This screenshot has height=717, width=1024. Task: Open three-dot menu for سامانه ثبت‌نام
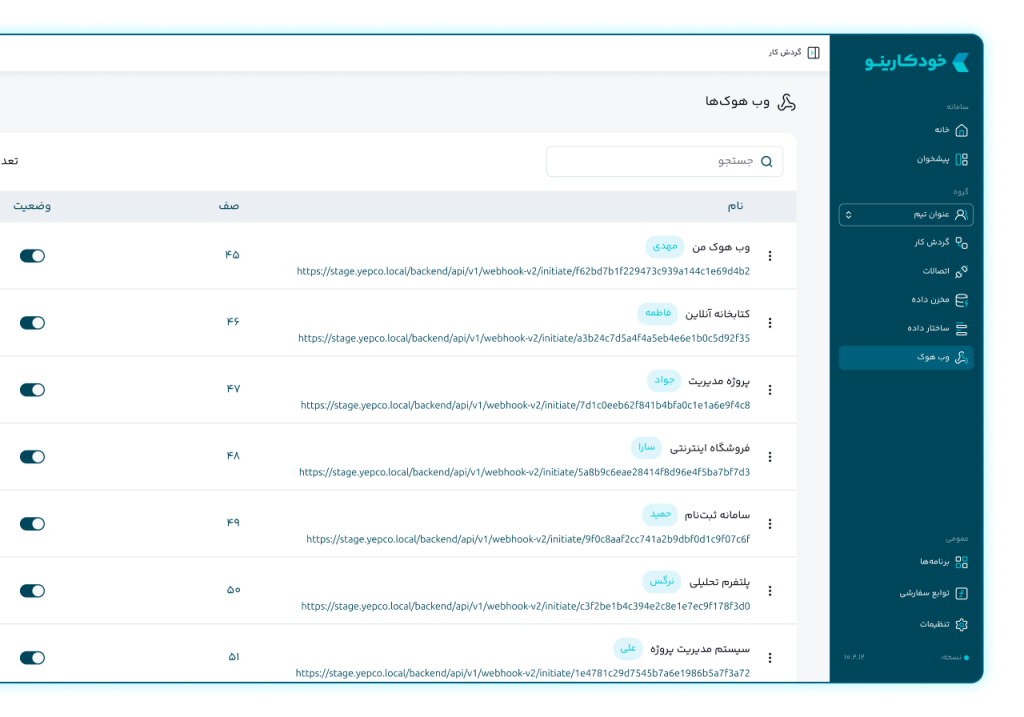coord(770,524)
